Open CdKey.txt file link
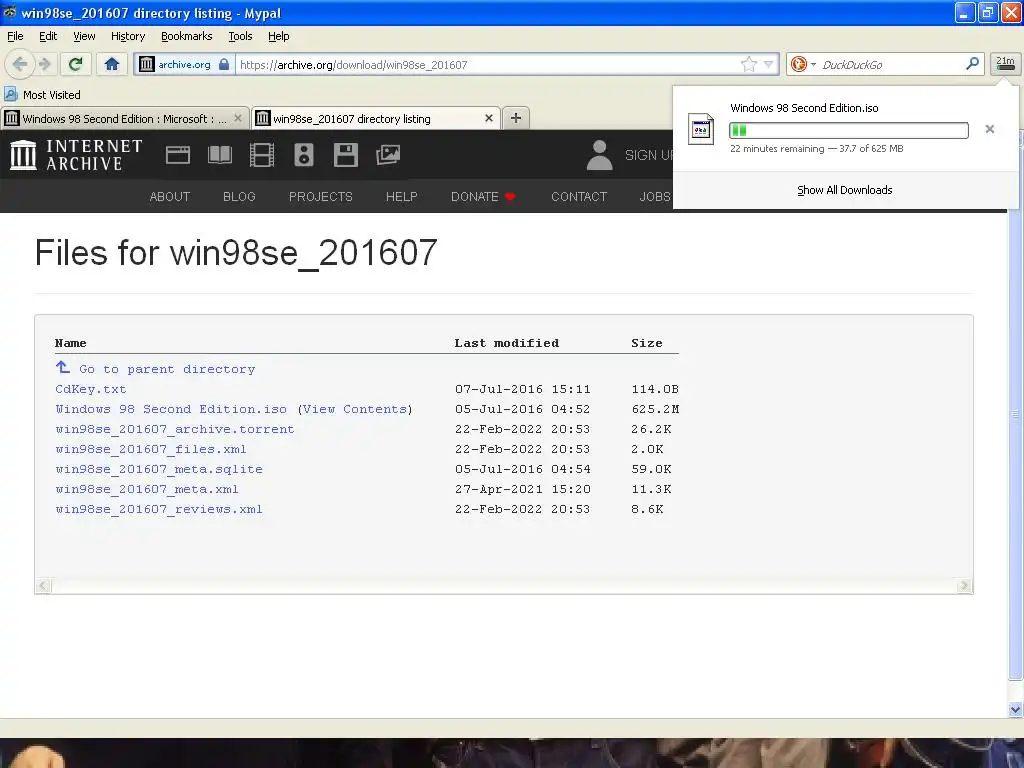The height and width of the screenshot is (768, 1024). coord(91,389)
